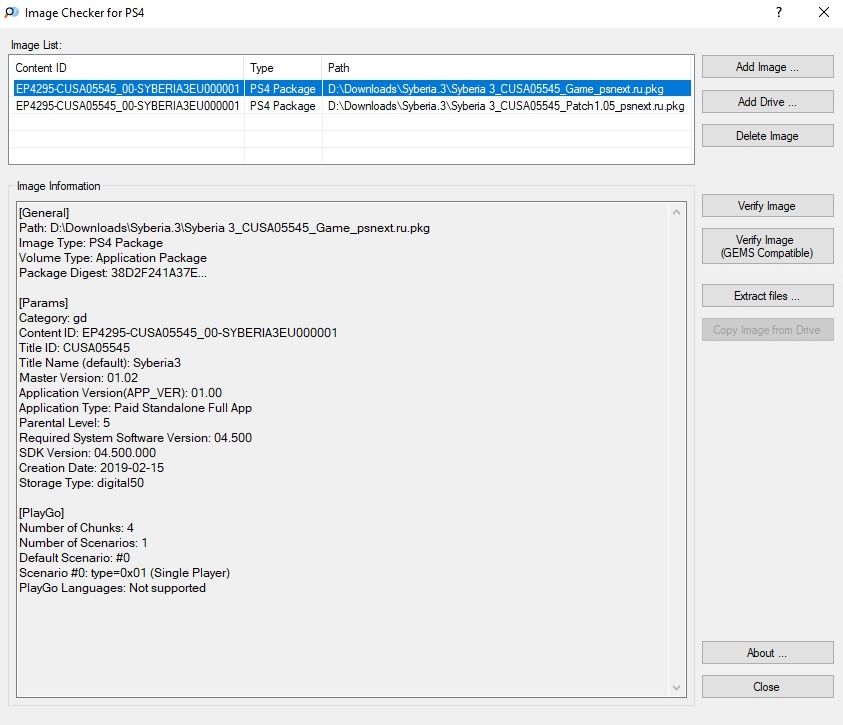Click the help question mark in title bar
This screenshot has width=843, height=725.
click(x=779, y=12)
